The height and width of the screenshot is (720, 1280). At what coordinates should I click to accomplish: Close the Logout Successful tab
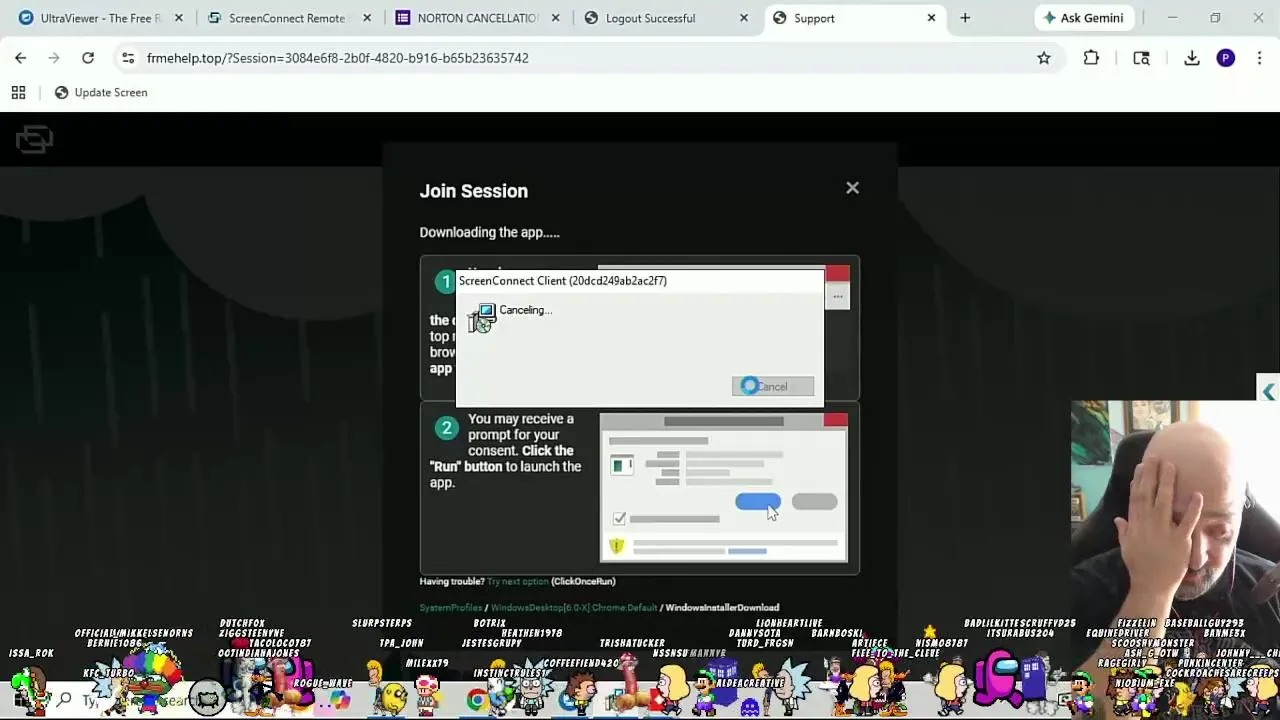click(743, 18)
